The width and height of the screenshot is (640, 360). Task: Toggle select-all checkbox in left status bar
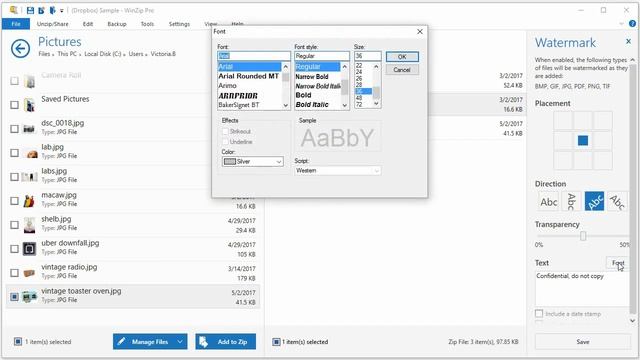(x=18, y=341)
